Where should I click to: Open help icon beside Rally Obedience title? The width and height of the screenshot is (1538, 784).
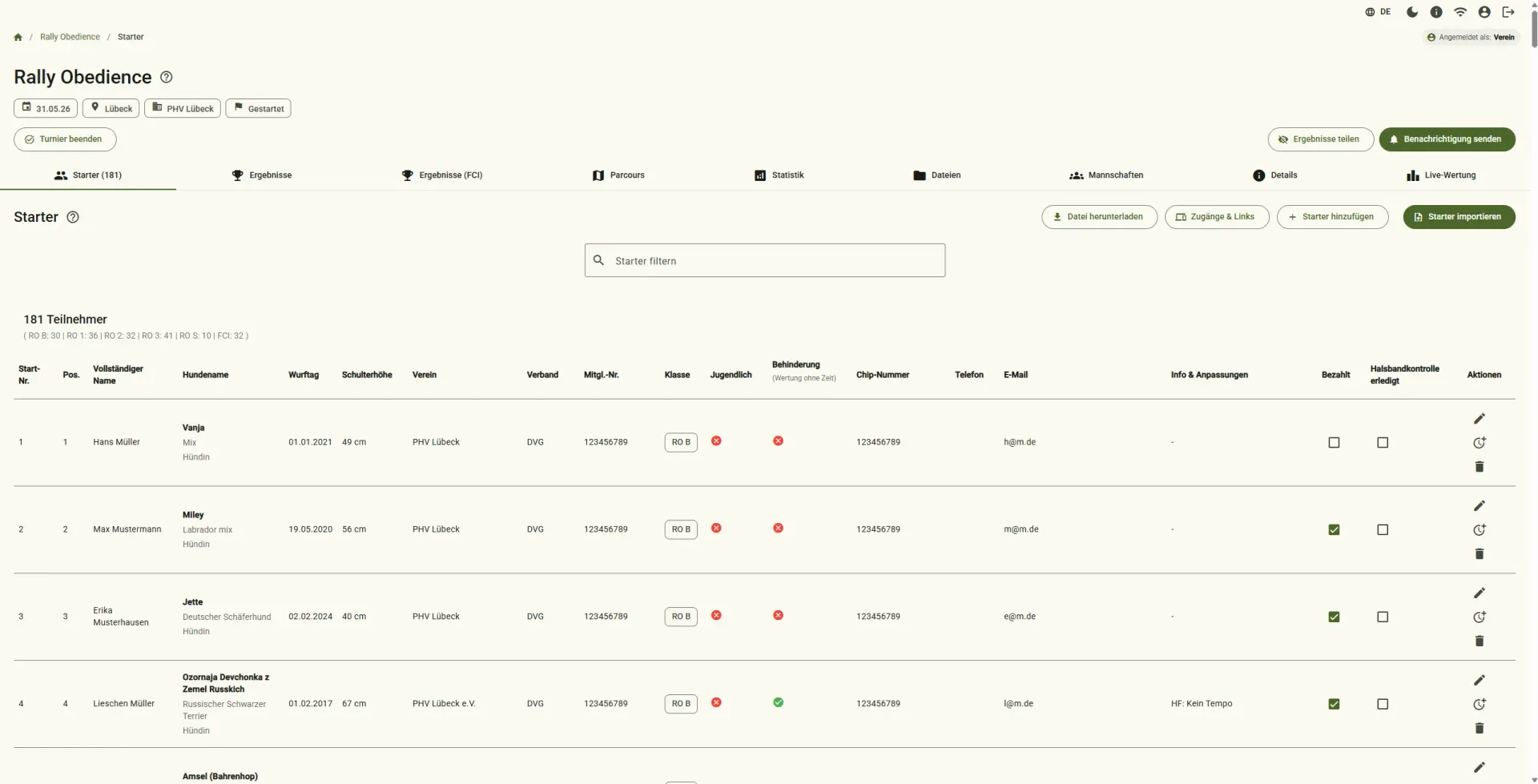click(167, 77)
